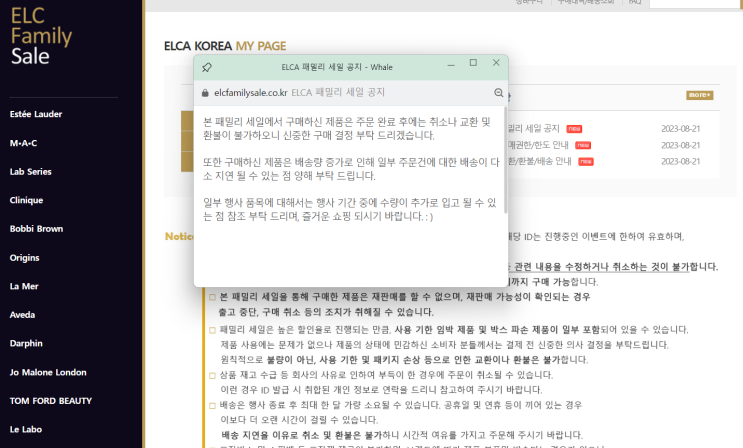Click the ELCA KOREA MY PAGE heading
Viewport: 743px width, 448px height.
(225, 46)
